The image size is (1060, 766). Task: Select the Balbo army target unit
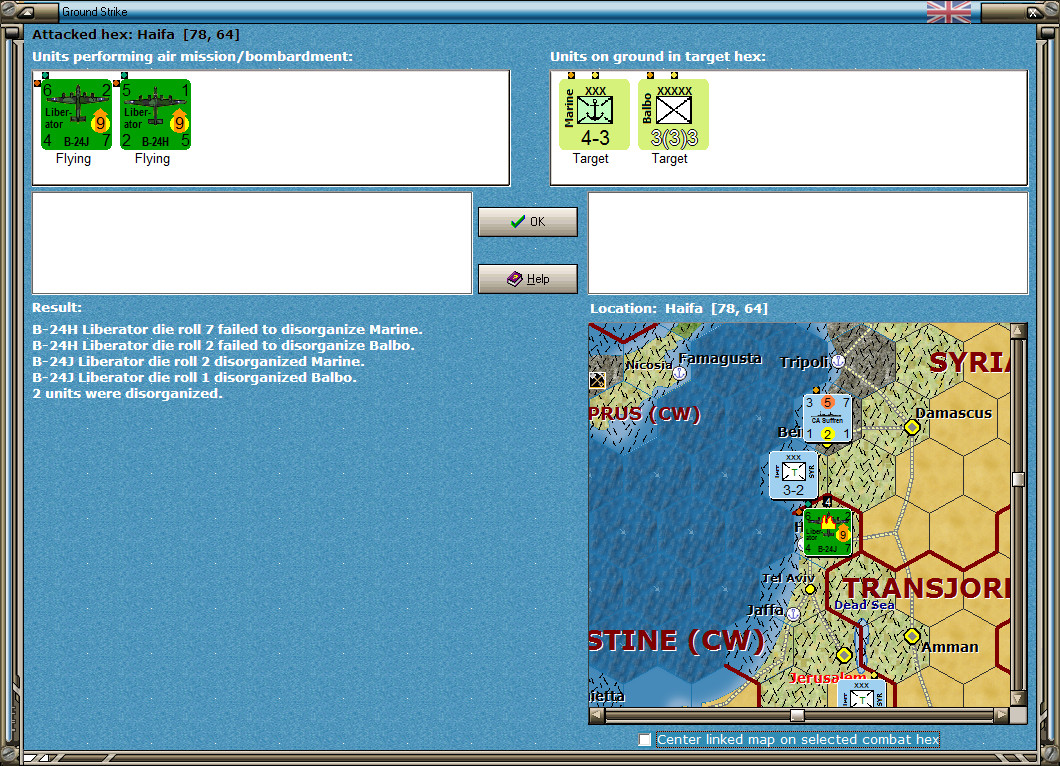click(673, 114)
